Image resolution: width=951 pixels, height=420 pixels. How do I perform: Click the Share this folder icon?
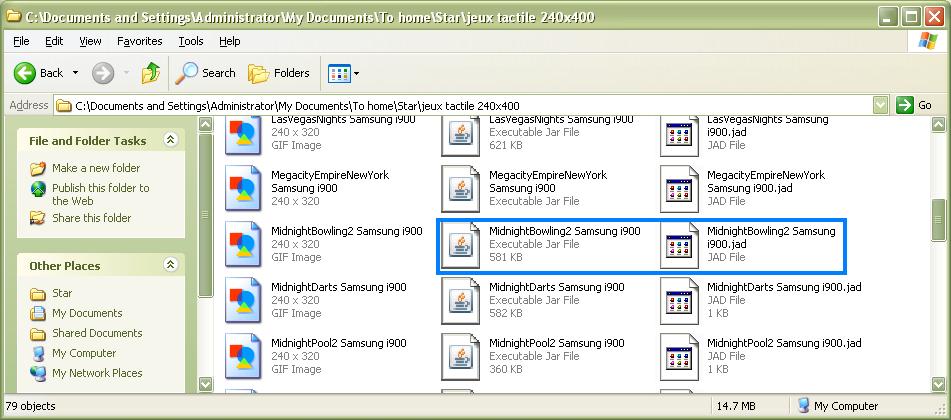[38, 218]
